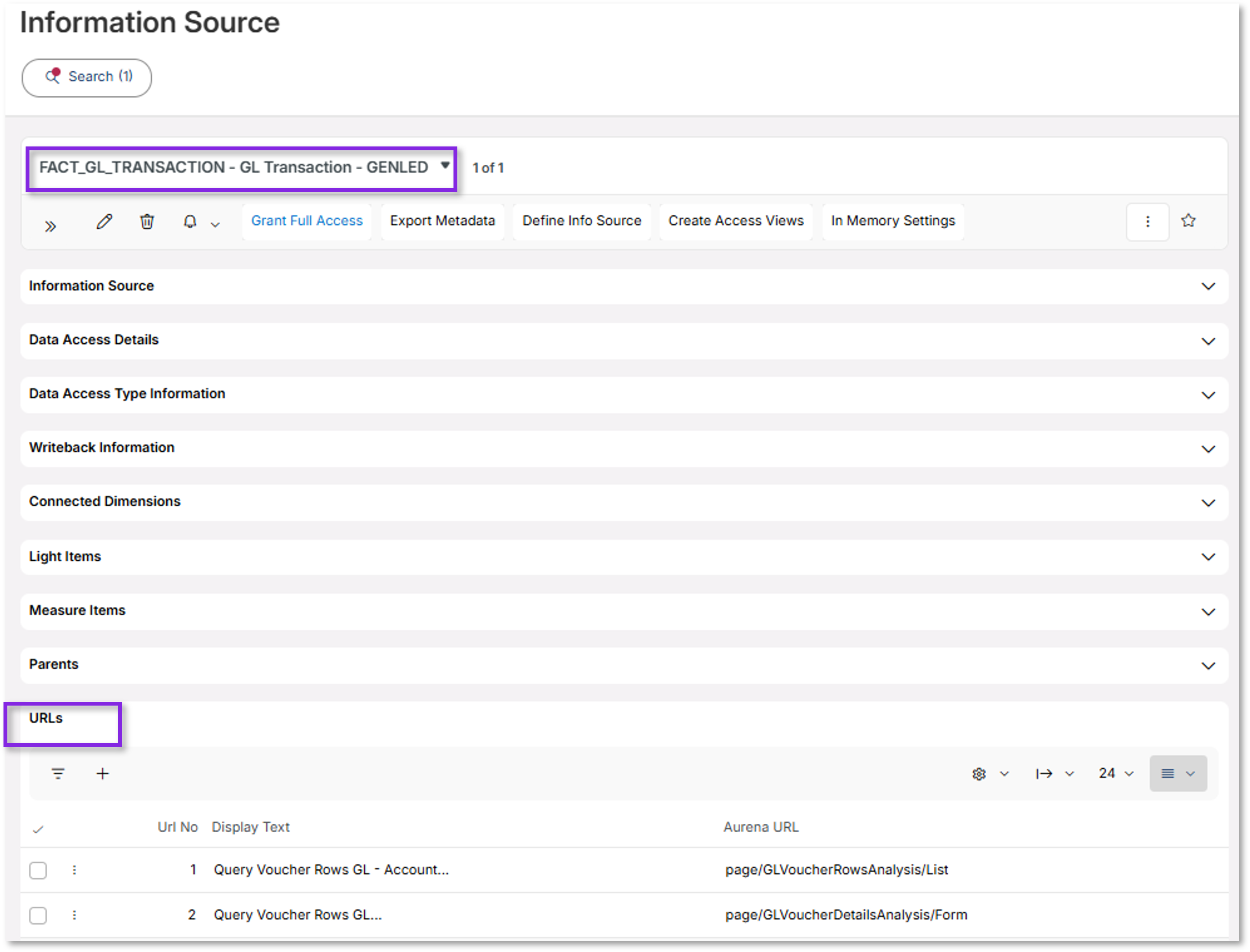Click the select-all checkmark in table header

coord(38,829)
